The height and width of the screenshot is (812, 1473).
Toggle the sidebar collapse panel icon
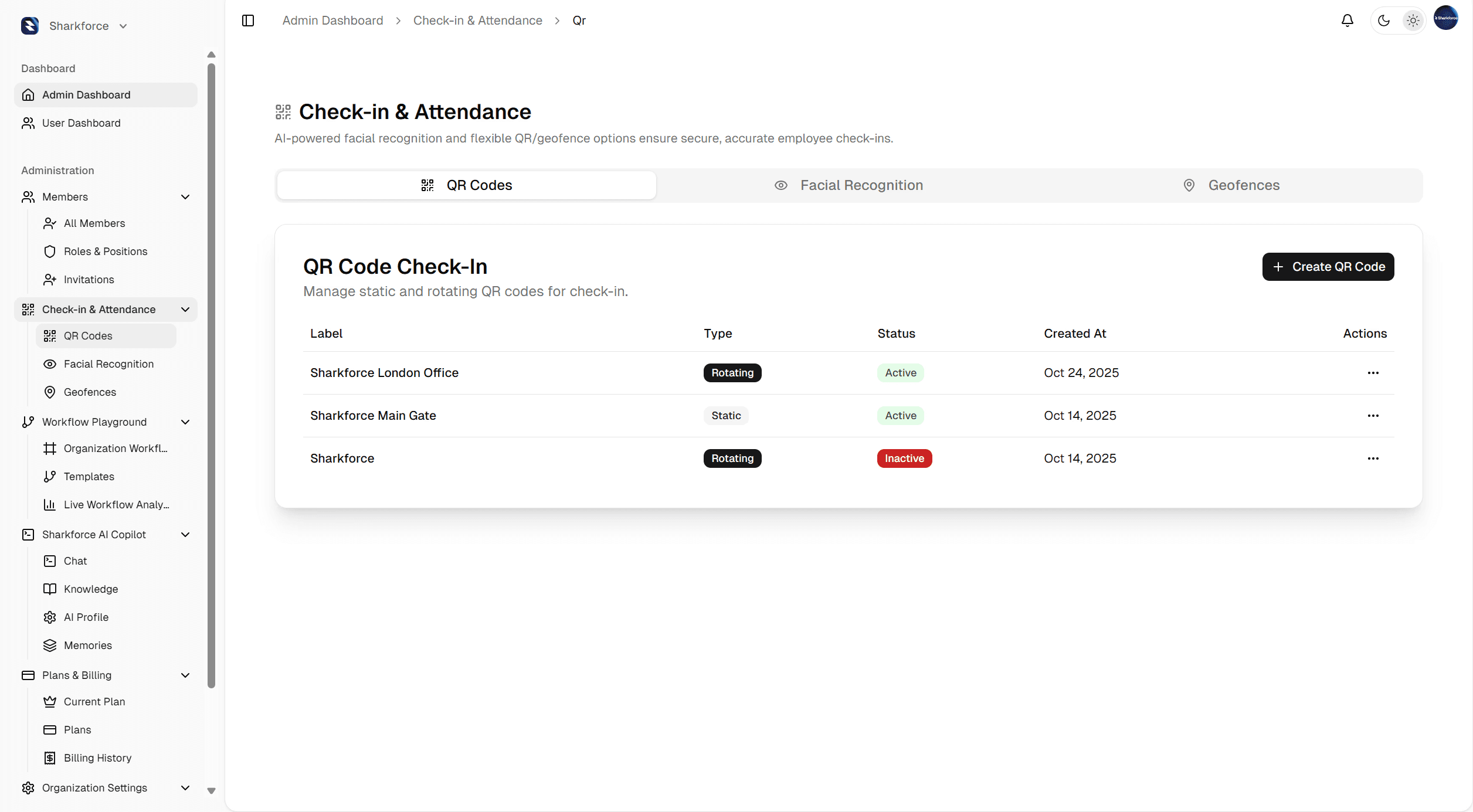pos(247,20)
